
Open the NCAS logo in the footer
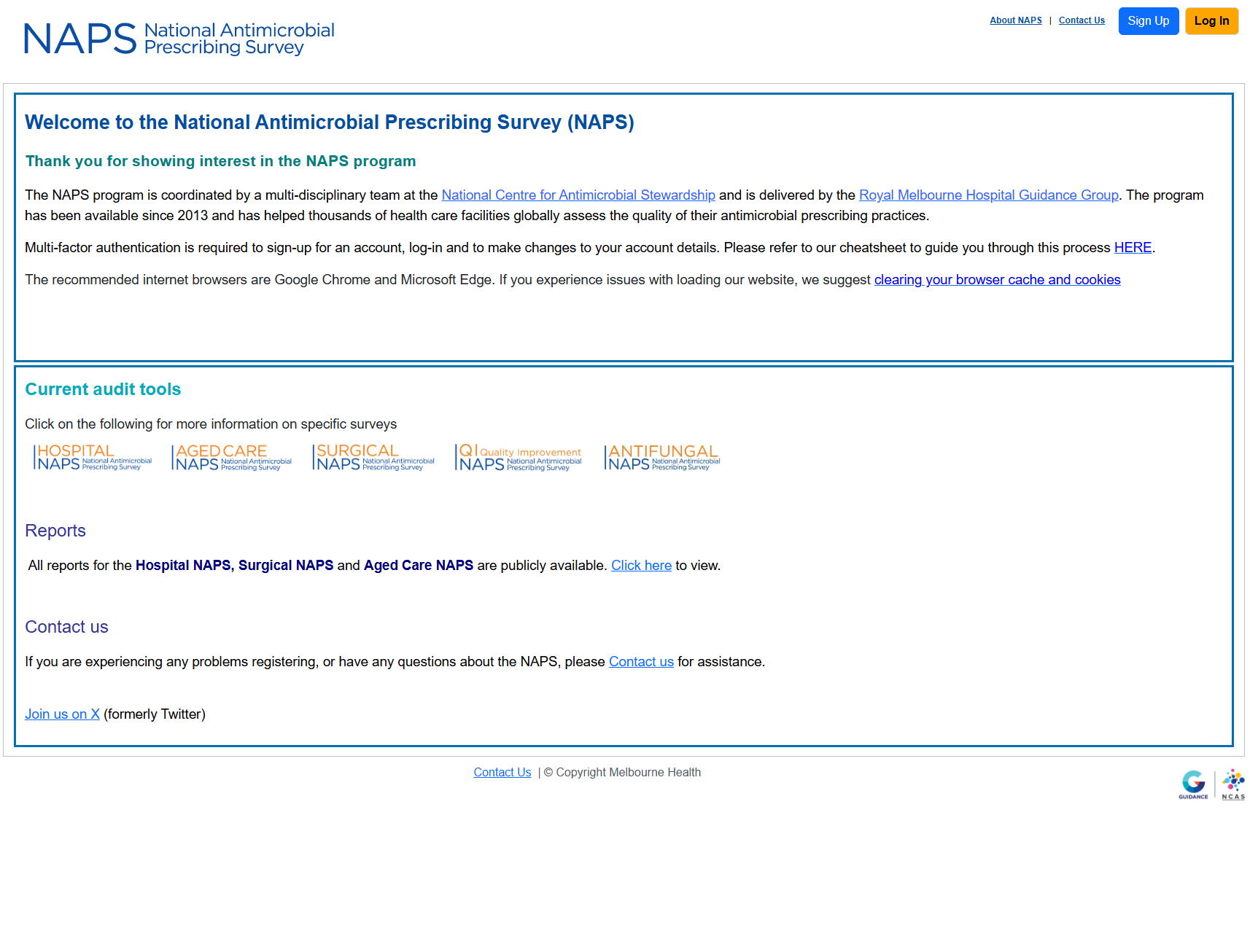tap(1232, 785)
